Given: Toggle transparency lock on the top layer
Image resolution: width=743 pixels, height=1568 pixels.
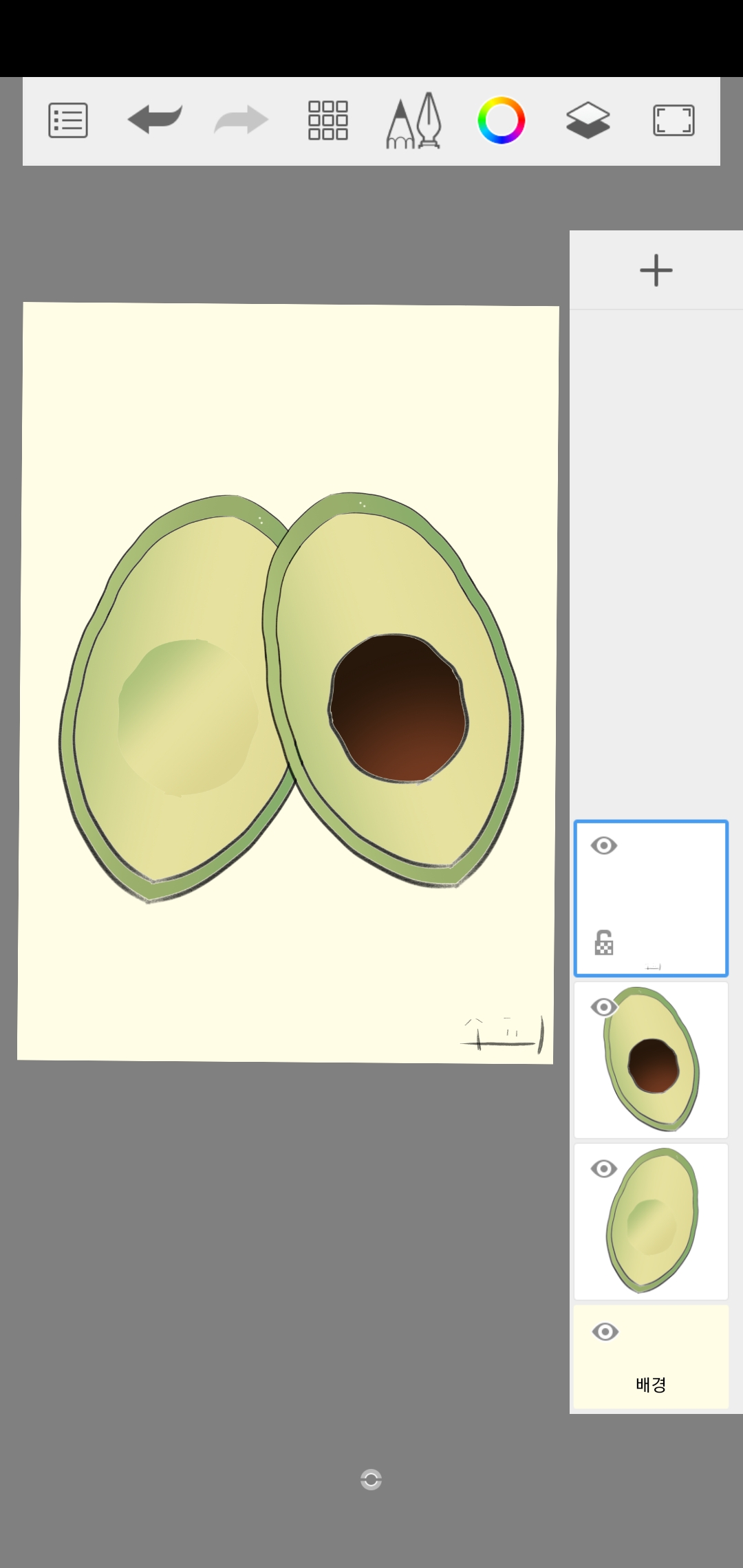Looking at the screenshot, I should (604, 943).
